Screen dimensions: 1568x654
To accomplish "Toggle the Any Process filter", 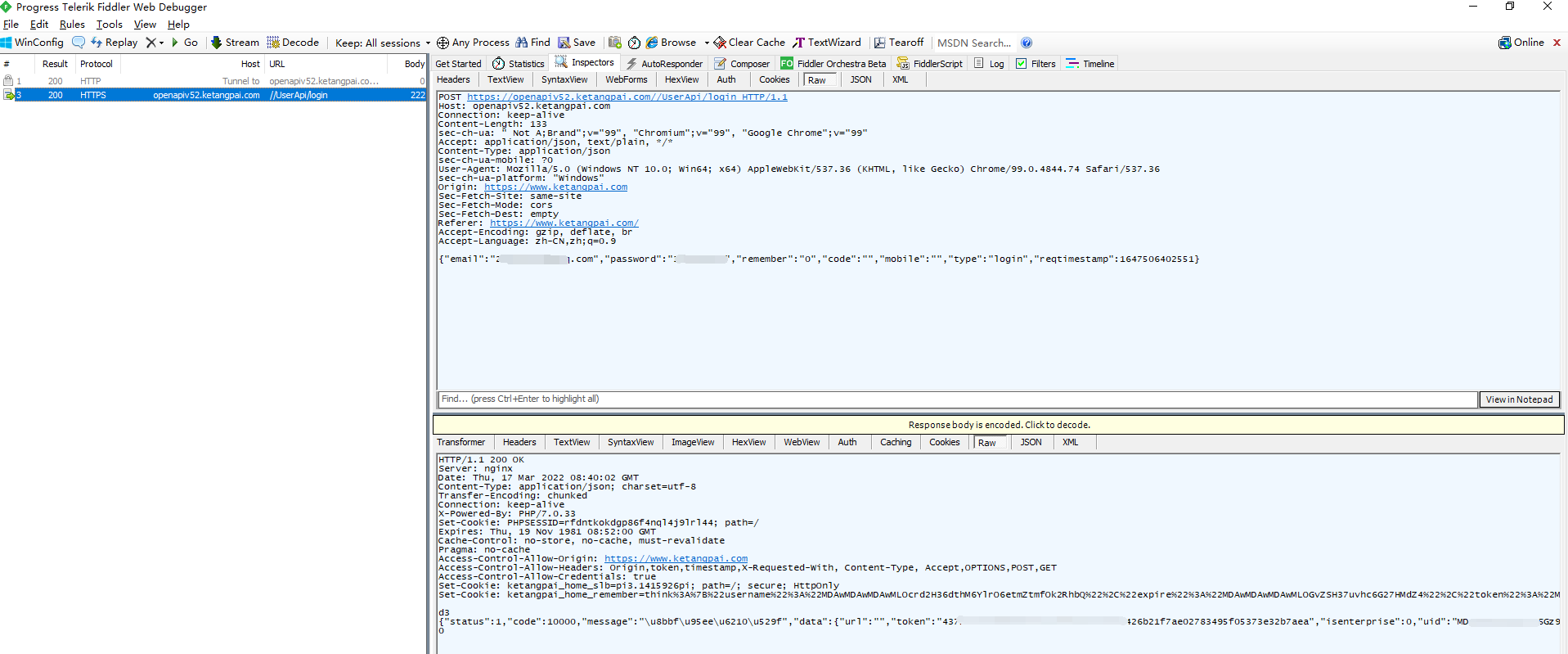I will click(473, 43).
